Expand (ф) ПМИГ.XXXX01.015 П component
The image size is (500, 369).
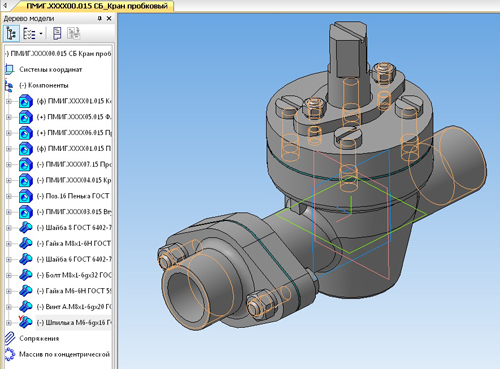pos(9,149)
